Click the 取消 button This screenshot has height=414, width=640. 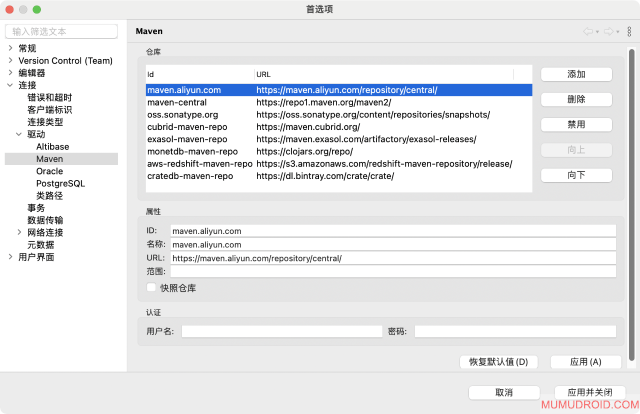504,392
